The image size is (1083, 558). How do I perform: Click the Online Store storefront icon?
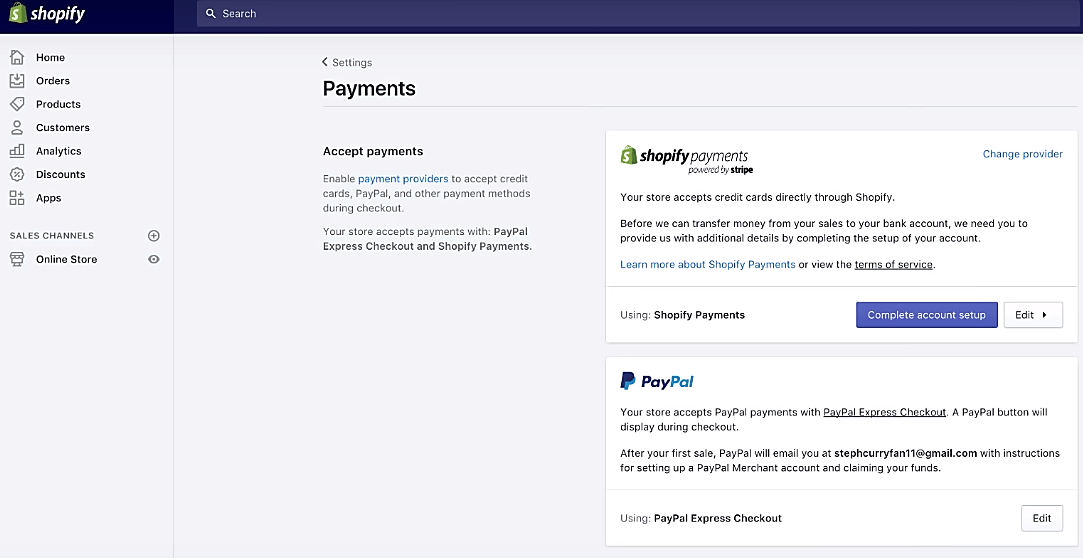[x=17, y=259]
